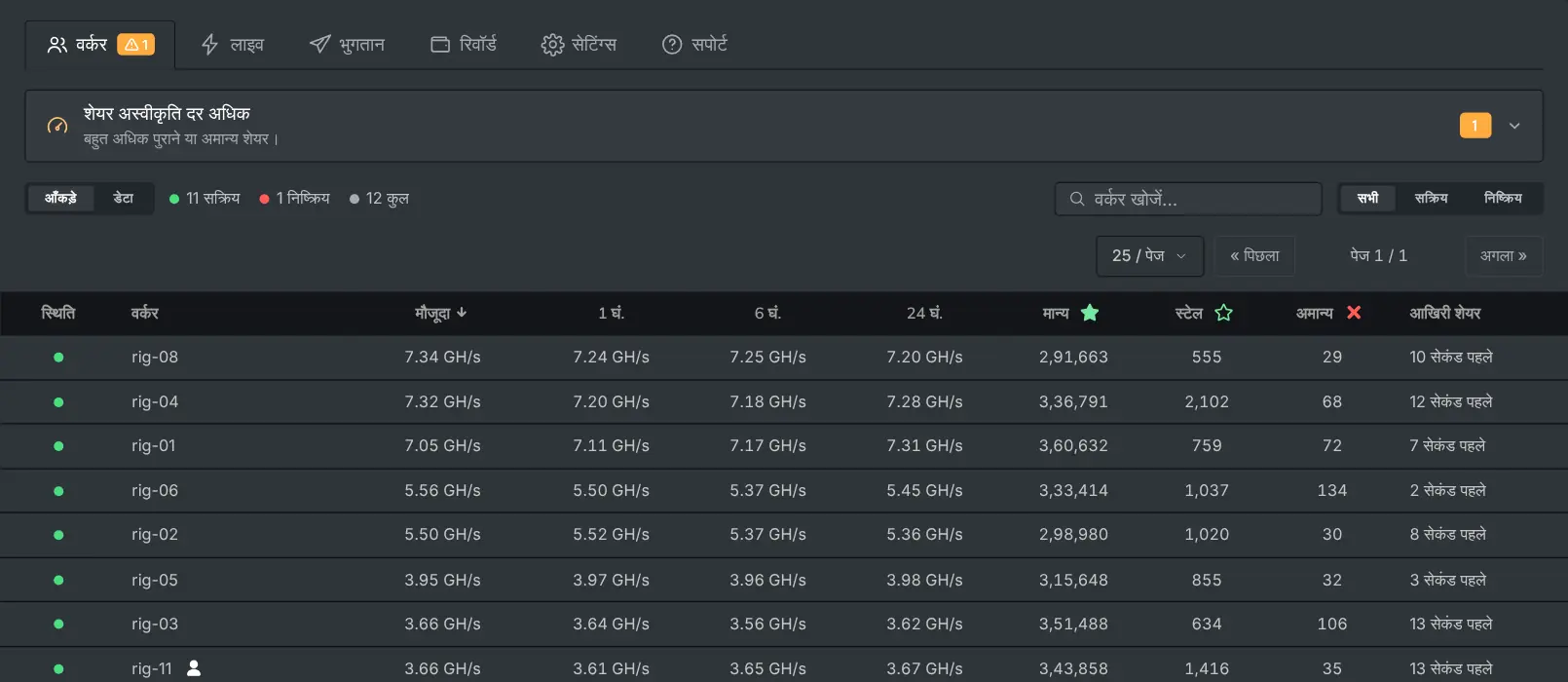Click the filled star icon next to मान्य
This screenshot has width=1568, height=682.
point(1090,313)
